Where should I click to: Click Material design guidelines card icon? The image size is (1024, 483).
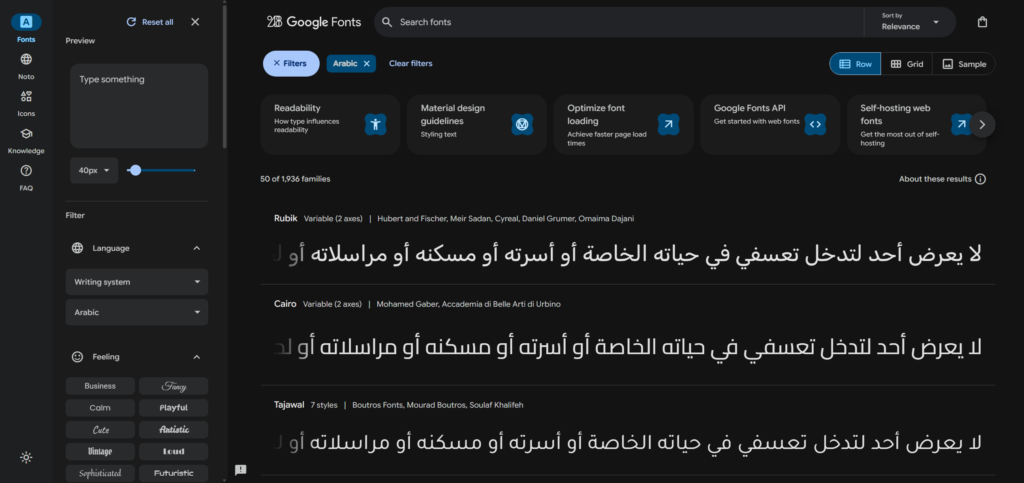tap(522, 124)
